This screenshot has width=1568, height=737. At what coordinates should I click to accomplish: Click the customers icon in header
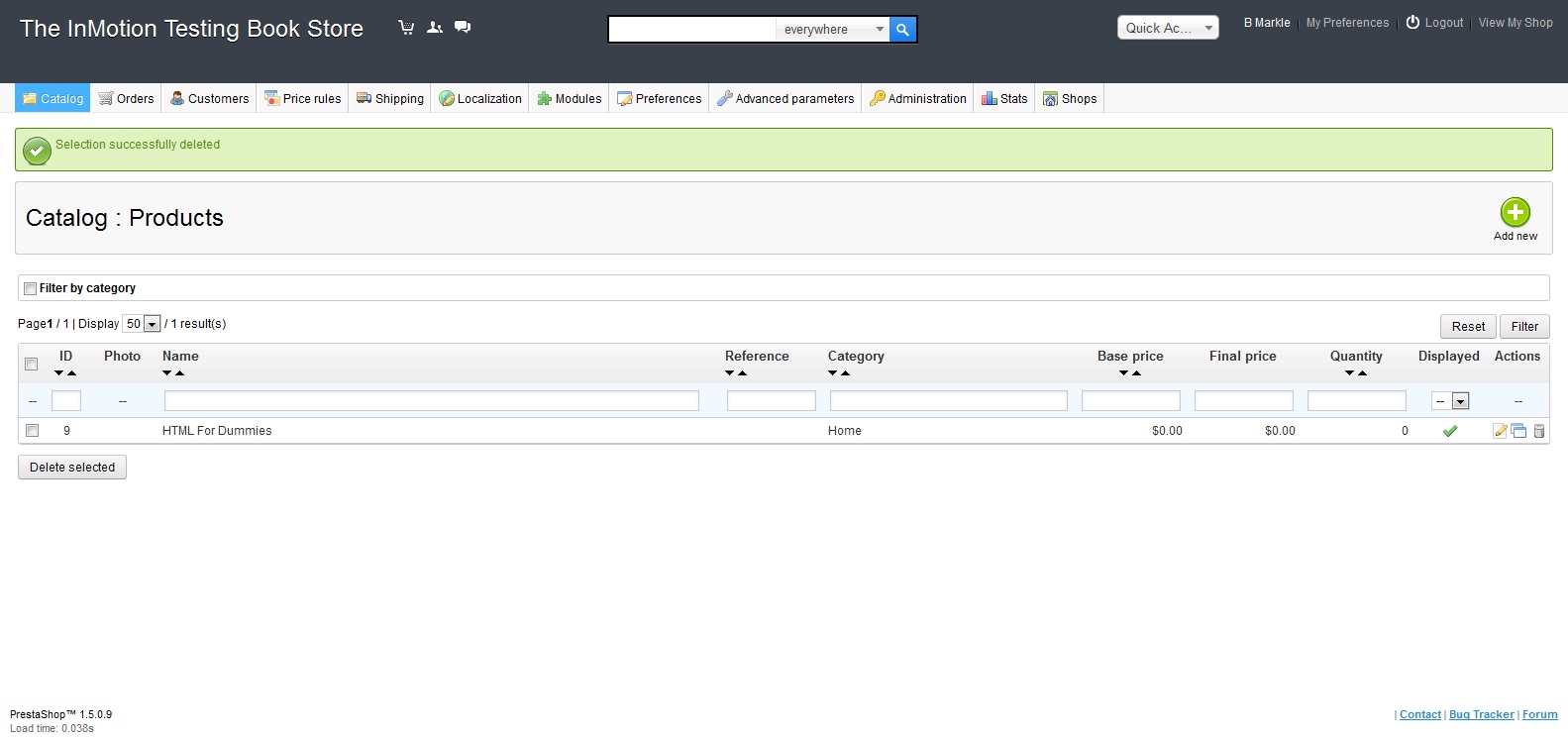(434, 28)
